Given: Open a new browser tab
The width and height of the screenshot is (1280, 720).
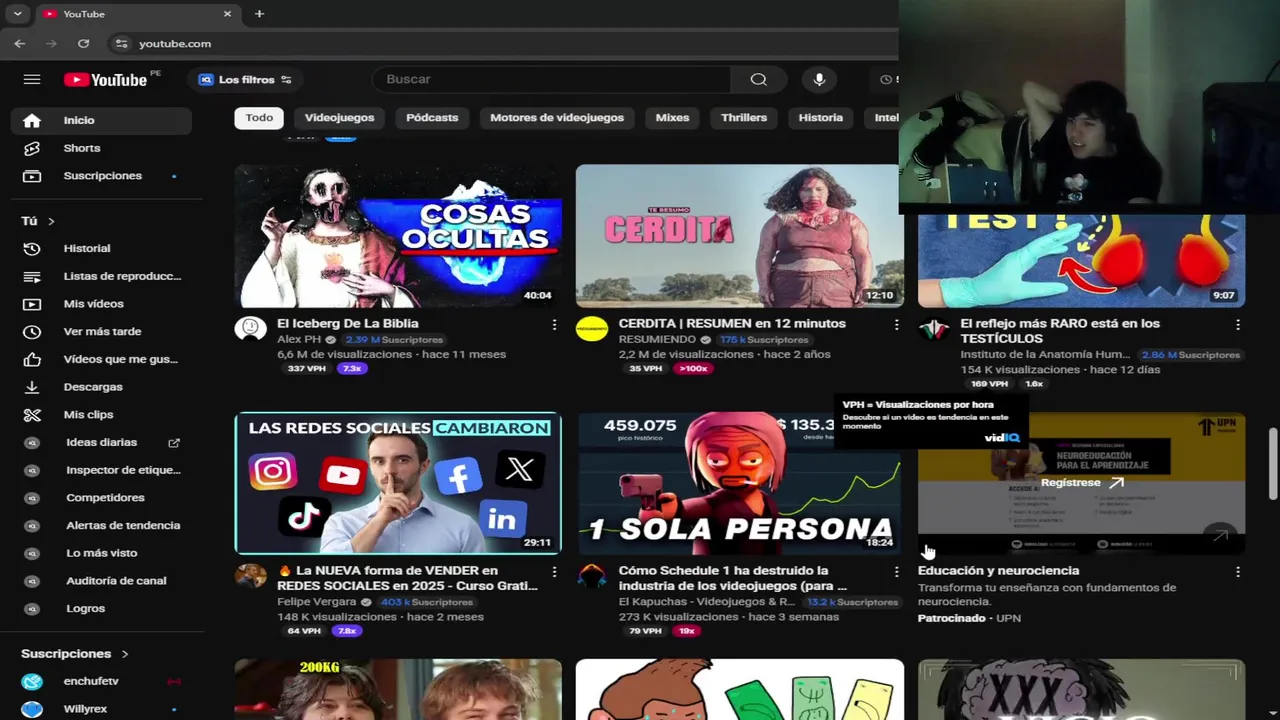Looking at the screenshot, I should (x=259, y=14).
